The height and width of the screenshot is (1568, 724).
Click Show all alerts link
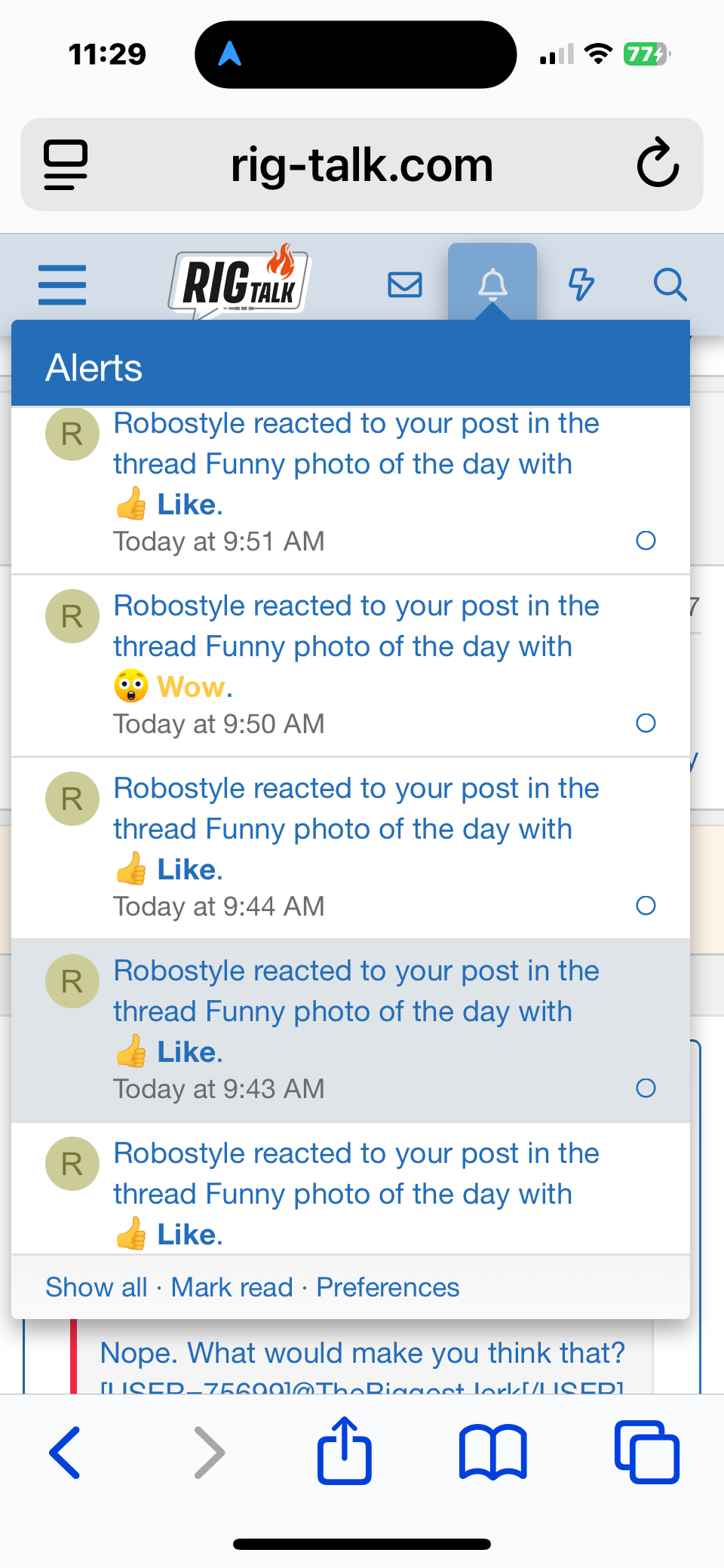click(x=97, y=1287)
